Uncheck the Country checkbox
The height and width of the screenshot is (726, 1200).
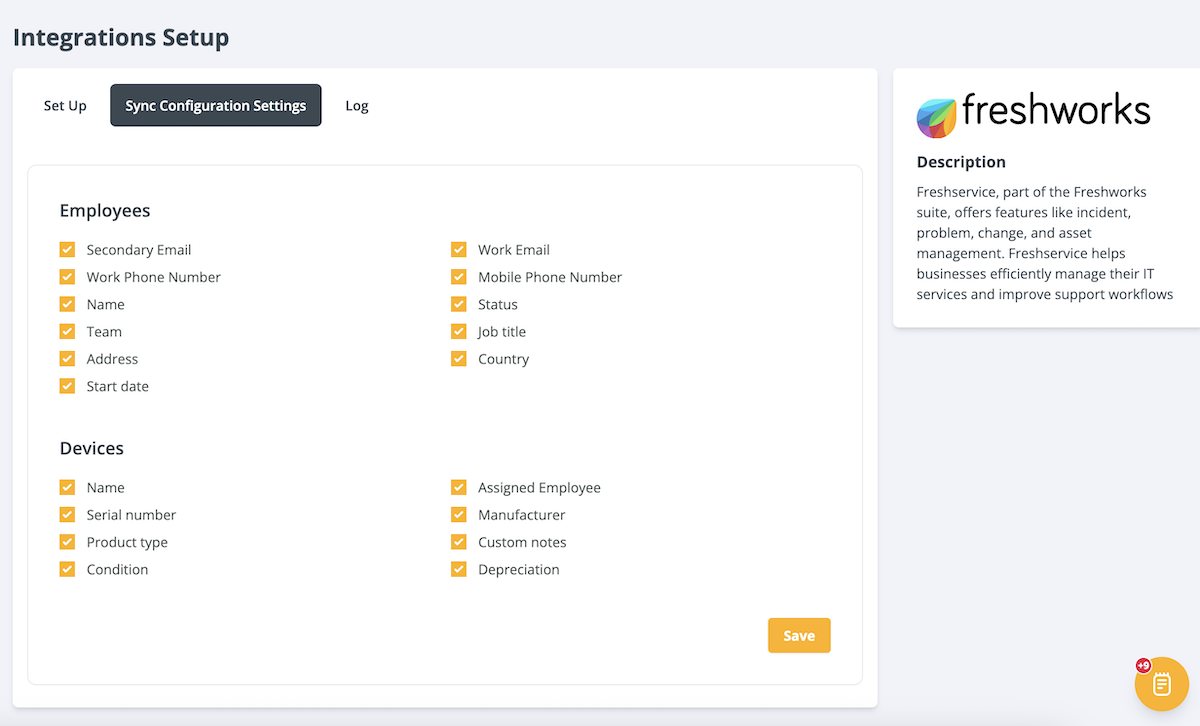(x=459, y=359)
